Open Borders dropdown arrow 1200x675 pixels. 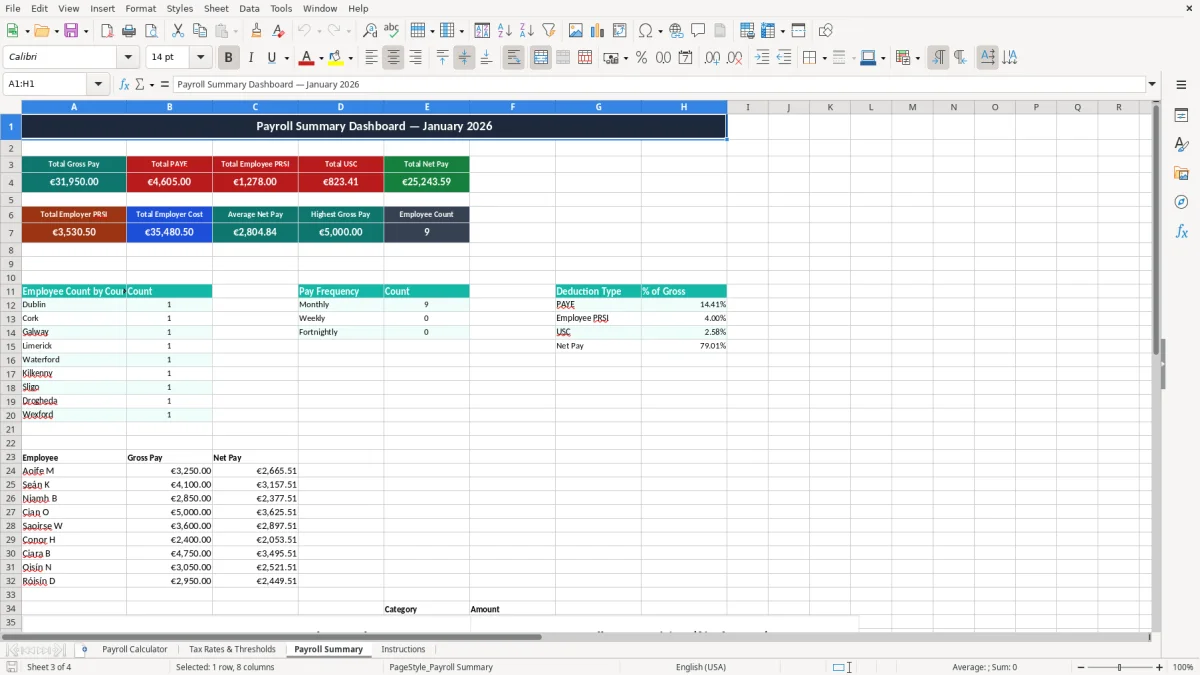[x=824, y=58]
